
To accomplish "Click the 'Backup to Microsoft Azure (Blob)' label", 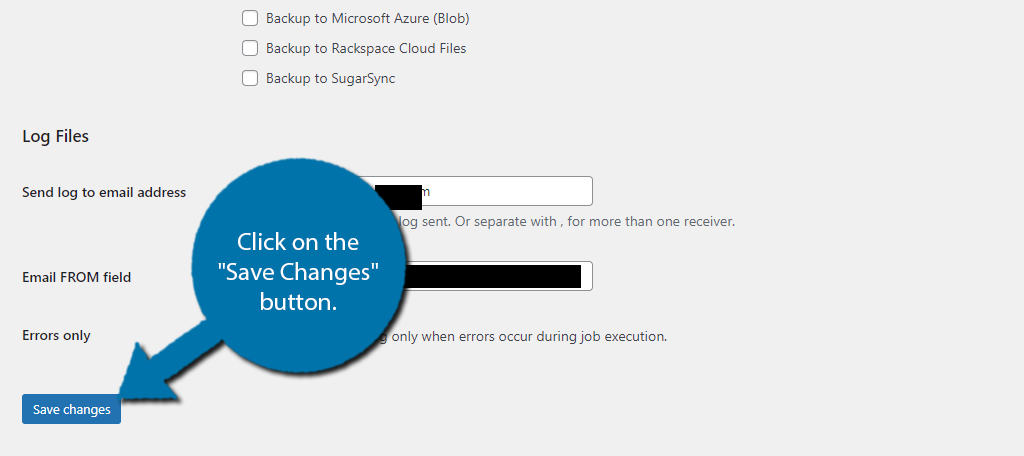I will [368, 18].
